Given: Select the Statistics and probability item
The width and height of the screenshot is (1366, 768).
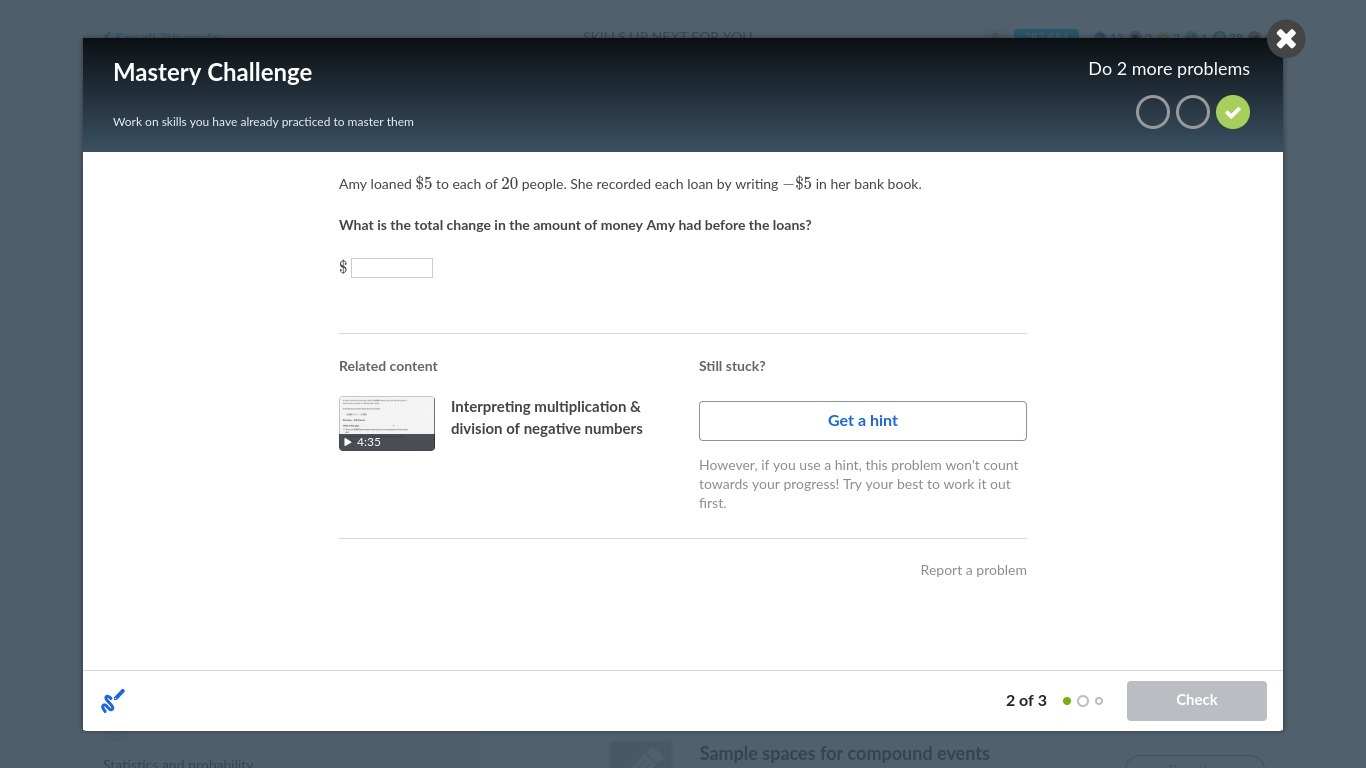Looking at the screenshot, I should (178, 763).
